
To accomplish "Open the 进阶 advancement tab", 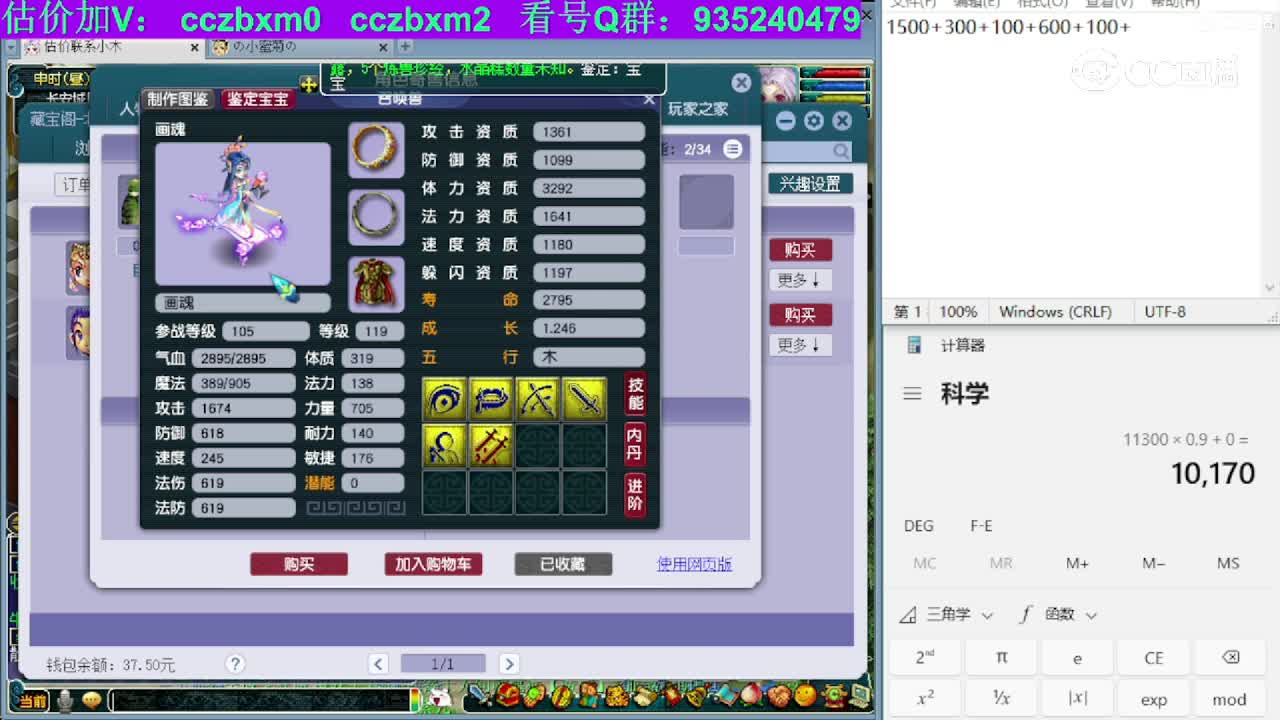I will (x=635, y=494).
